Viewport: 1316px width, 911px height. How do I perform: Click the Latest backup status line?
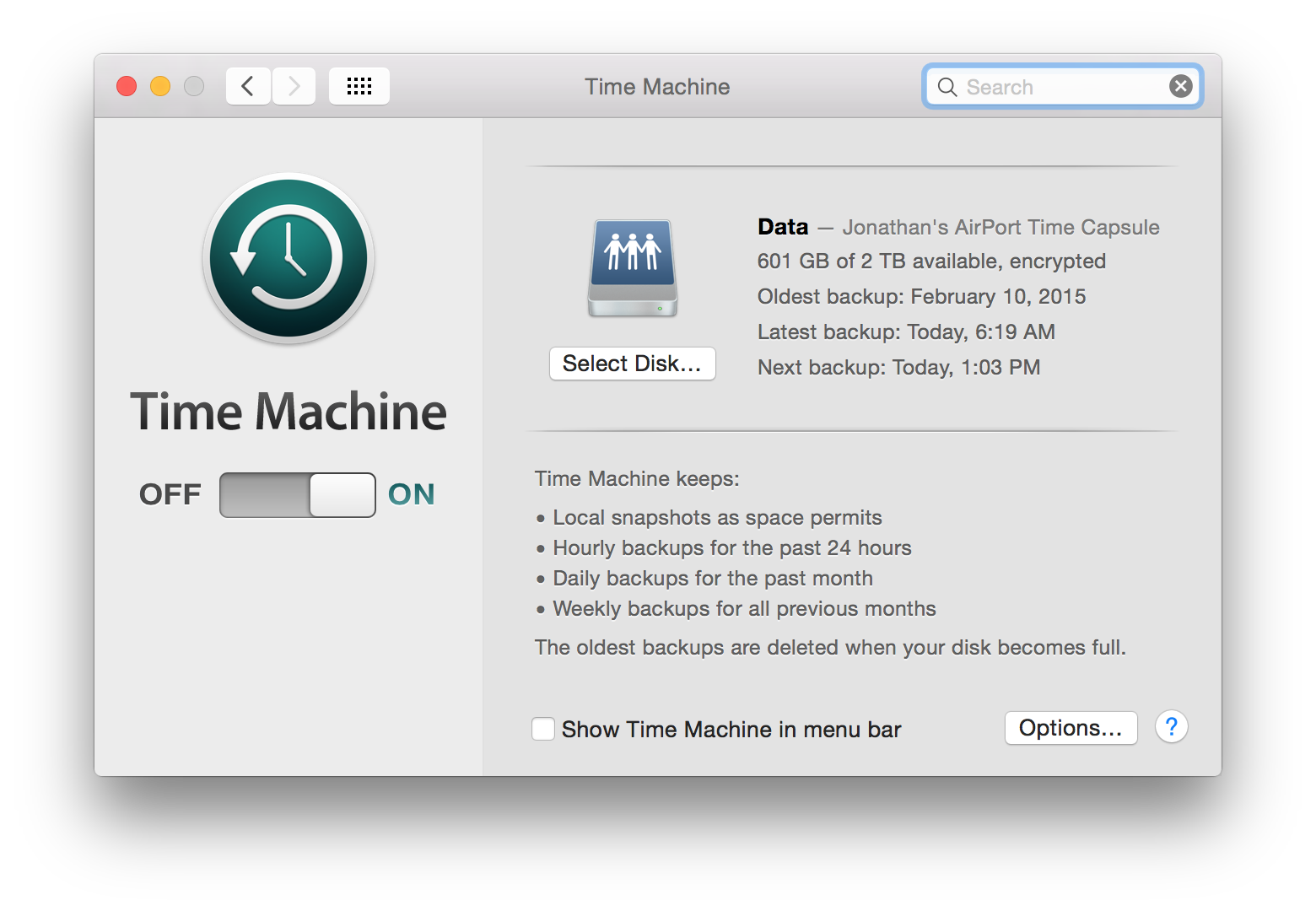click(904, 332)
